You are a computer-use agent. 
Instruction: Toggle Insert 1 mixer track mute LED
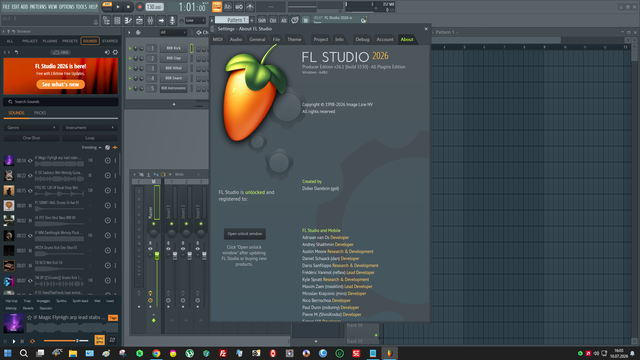[171, 224]
